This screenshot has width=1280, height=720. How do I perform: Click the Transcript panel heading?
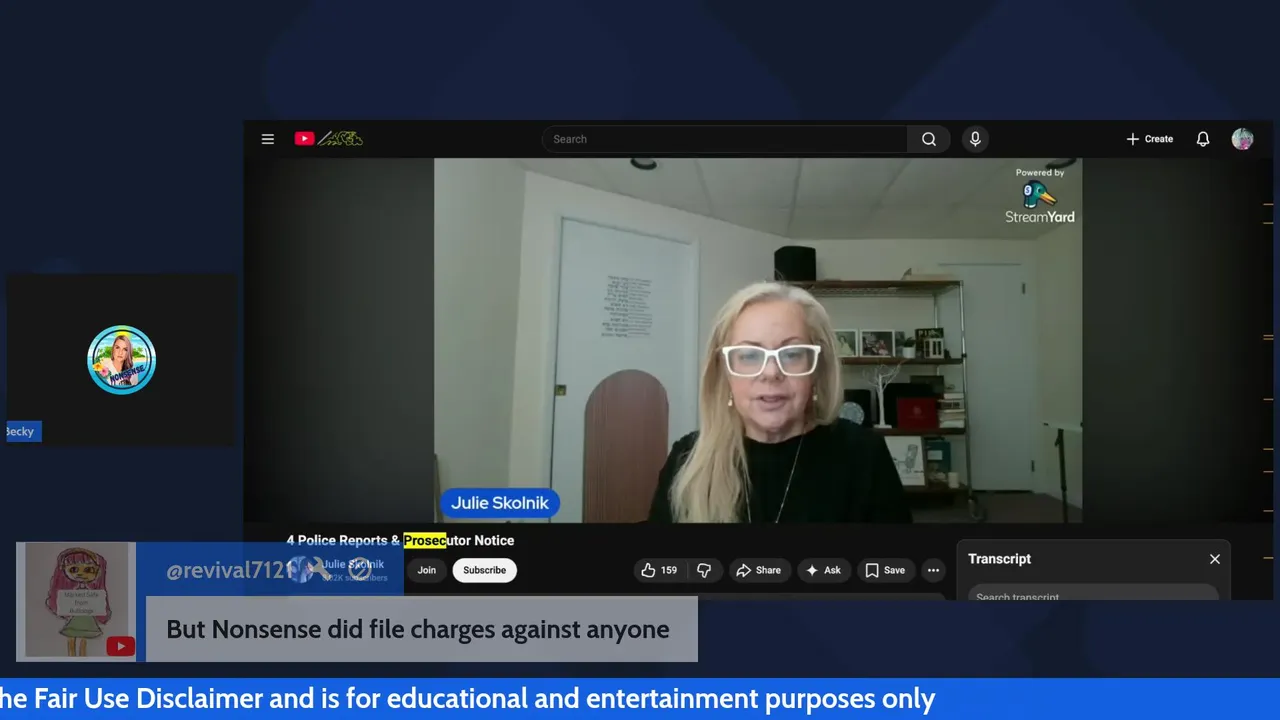tap(999, 559)
